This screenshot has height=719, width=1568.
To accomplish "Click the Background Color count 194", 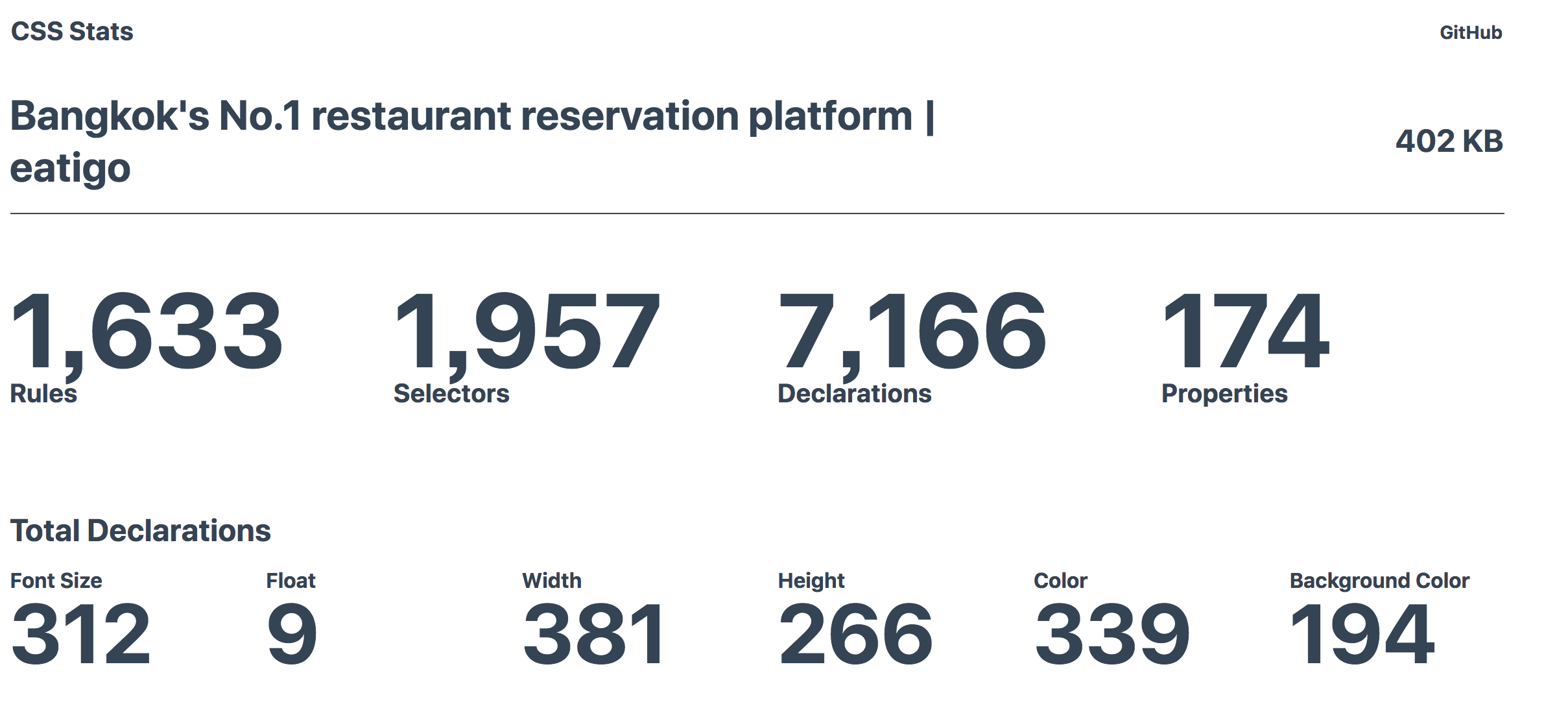I will [1362, 634].
